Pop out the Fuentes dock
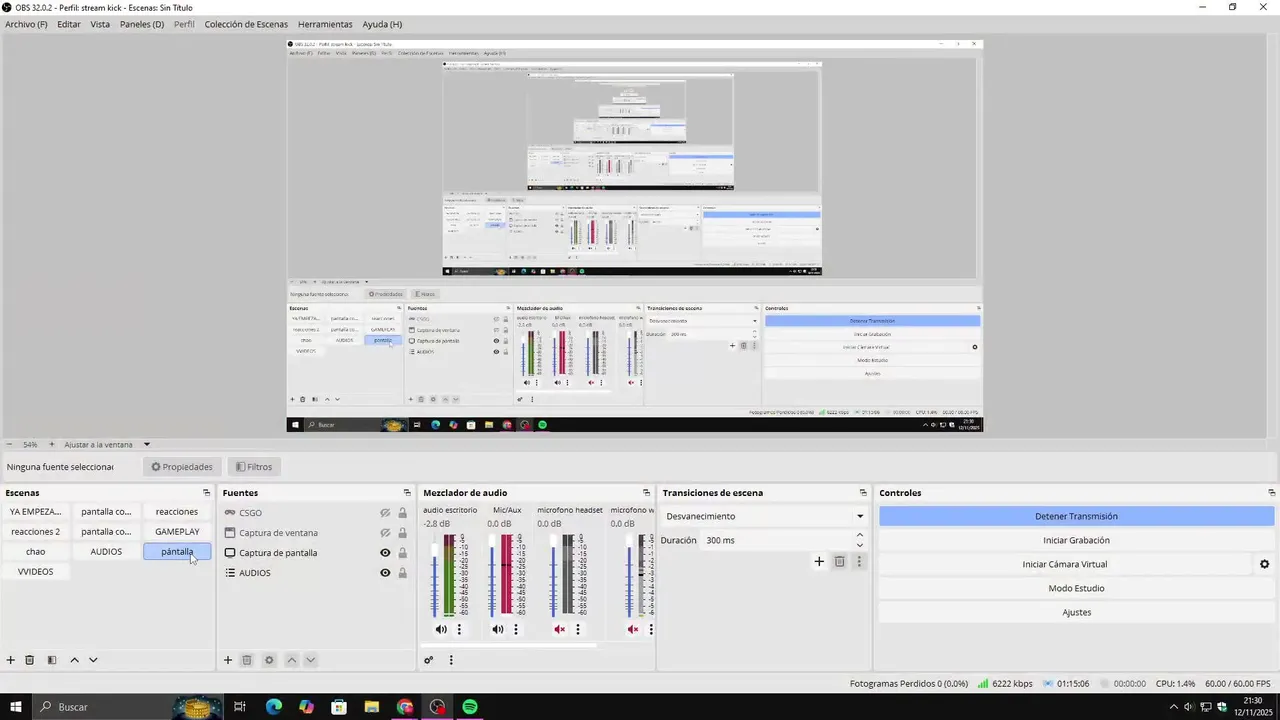Image resolution: width=1280 pixels, height=720 pixels. [407, 493]
